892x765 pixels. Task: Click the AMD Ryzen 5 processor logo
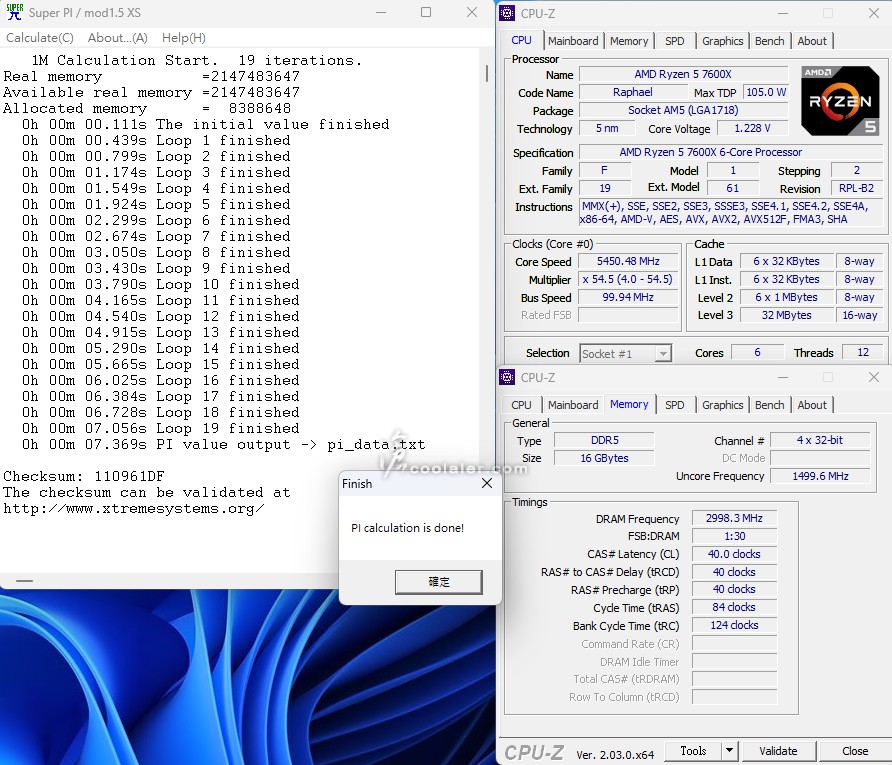[x=840, y=101]
